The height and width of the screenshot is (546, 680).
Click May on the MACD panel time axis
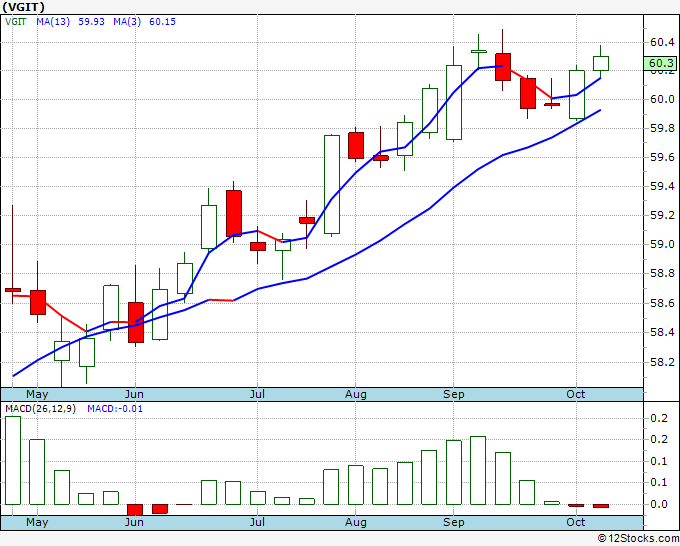pyautogui.click(x=37, y=522)
